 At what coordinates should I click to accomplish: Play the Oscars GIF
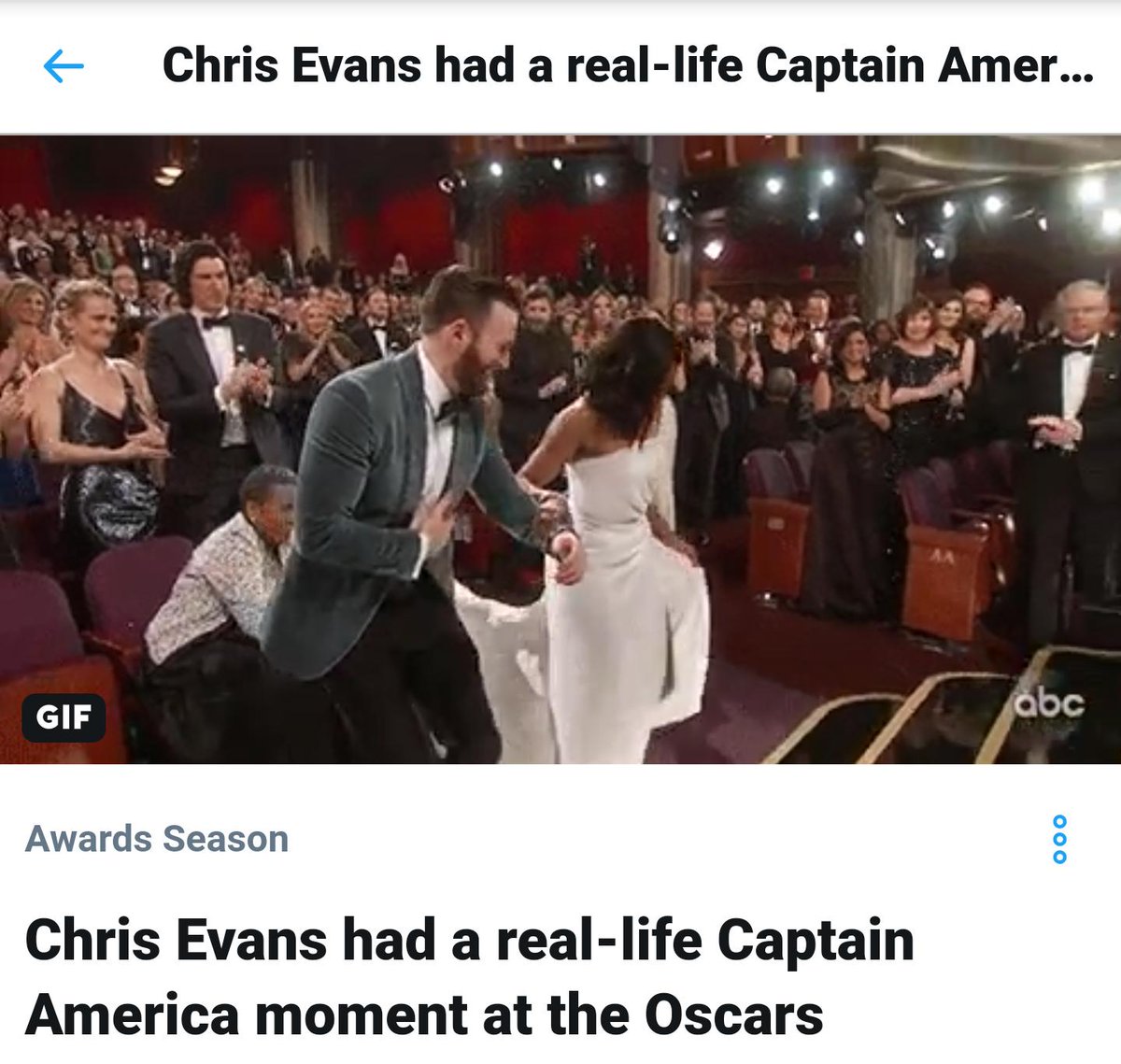pyautogui.click(x=560, y=449)
